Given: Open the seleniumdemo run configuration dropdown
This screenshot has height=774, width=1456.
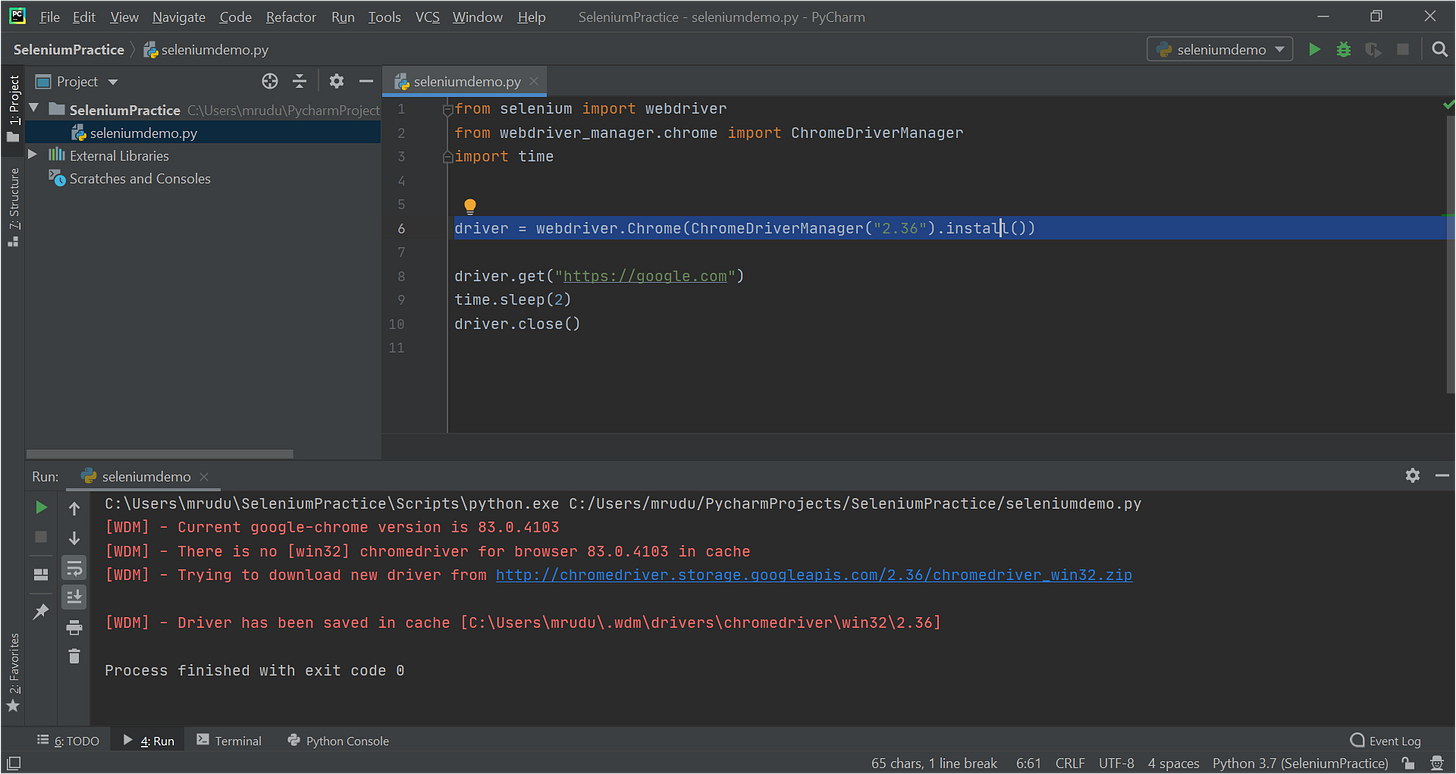Looking at the screenshot, I should pyautogui.click(x=1219, y=48).
